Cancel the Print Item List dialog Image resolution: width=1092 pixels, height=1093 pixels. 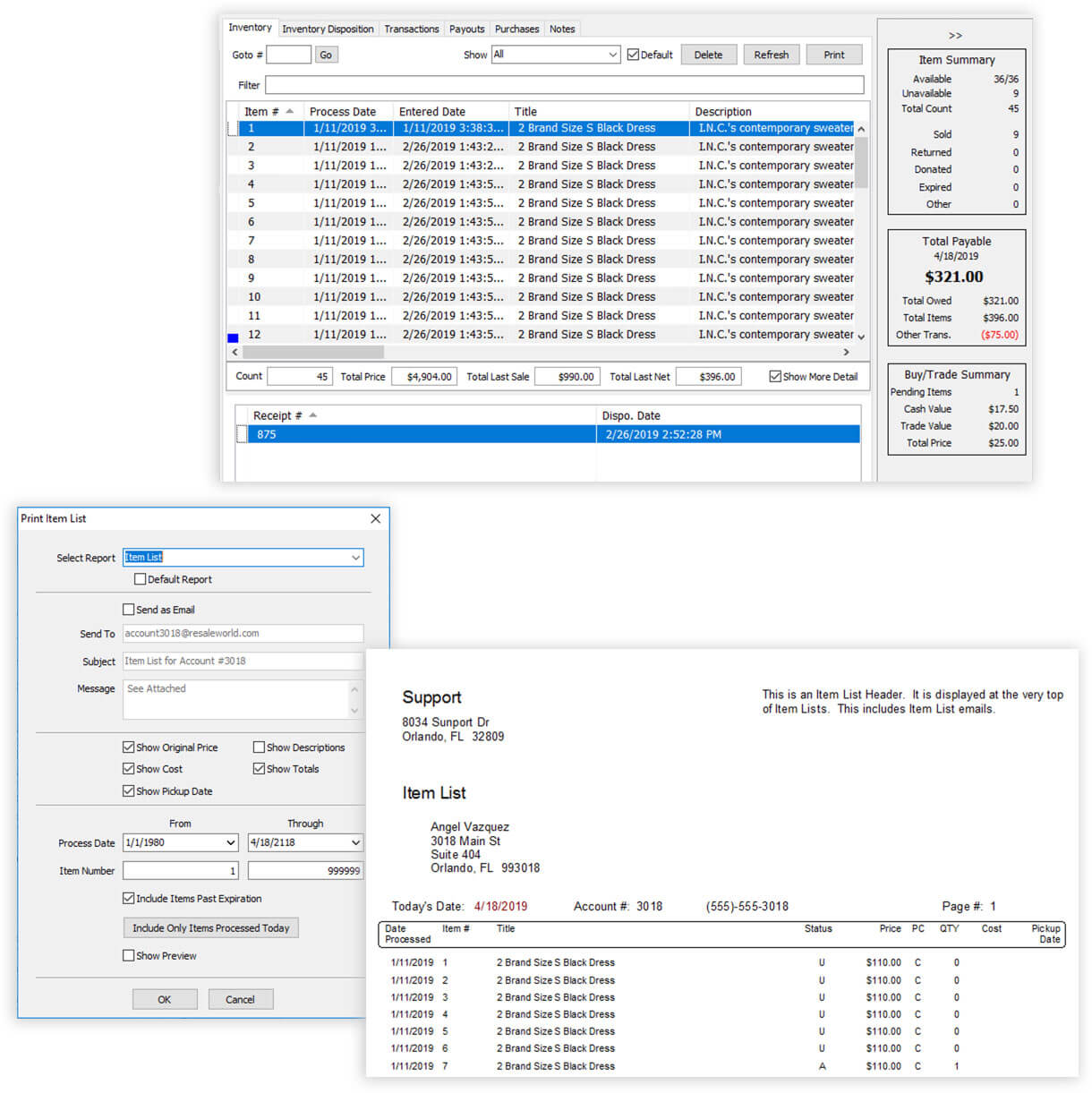pyautogui.click(x=240, y=999)
